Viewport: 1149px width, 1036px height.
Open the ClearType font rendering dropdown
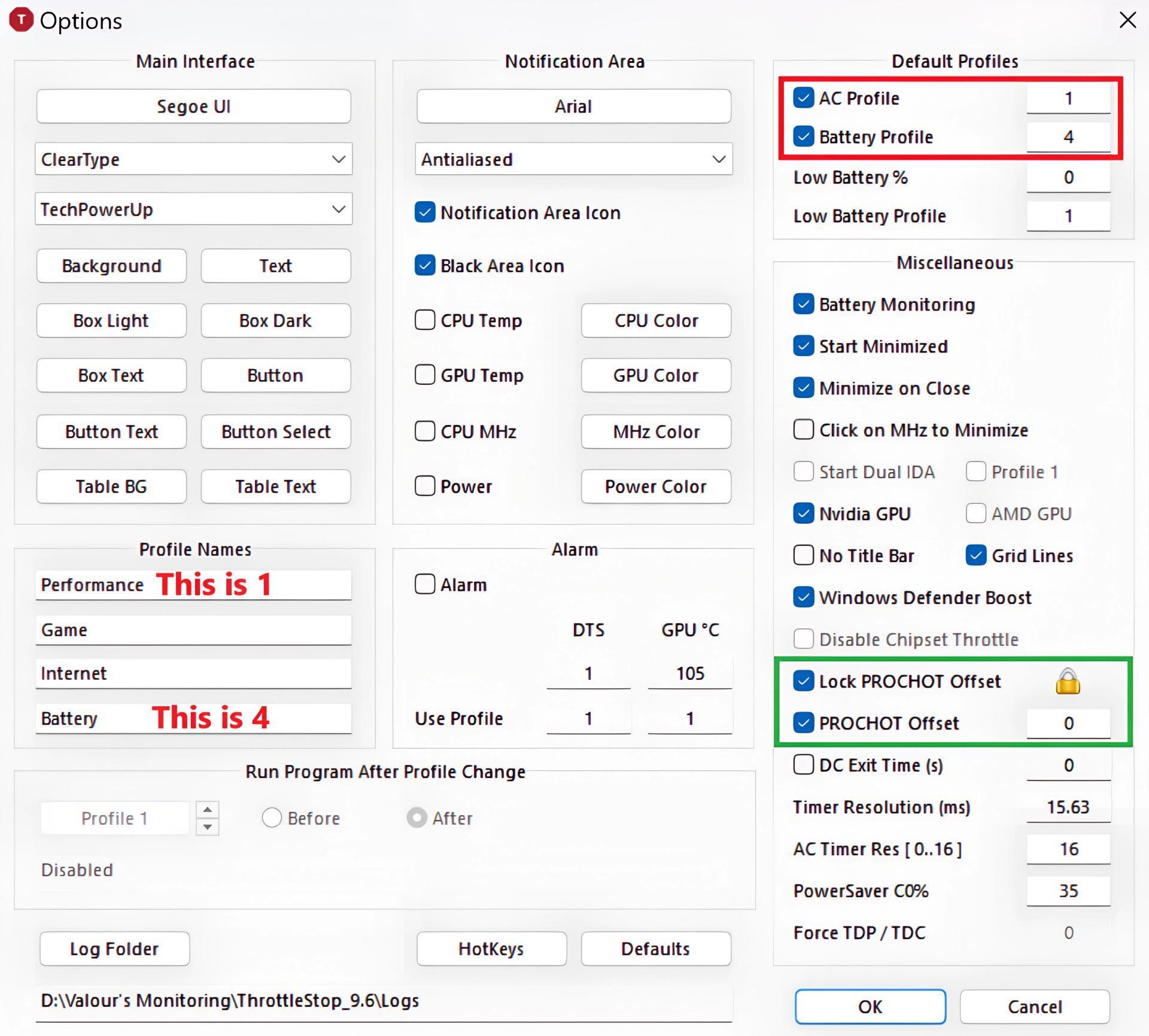point(193,159)
